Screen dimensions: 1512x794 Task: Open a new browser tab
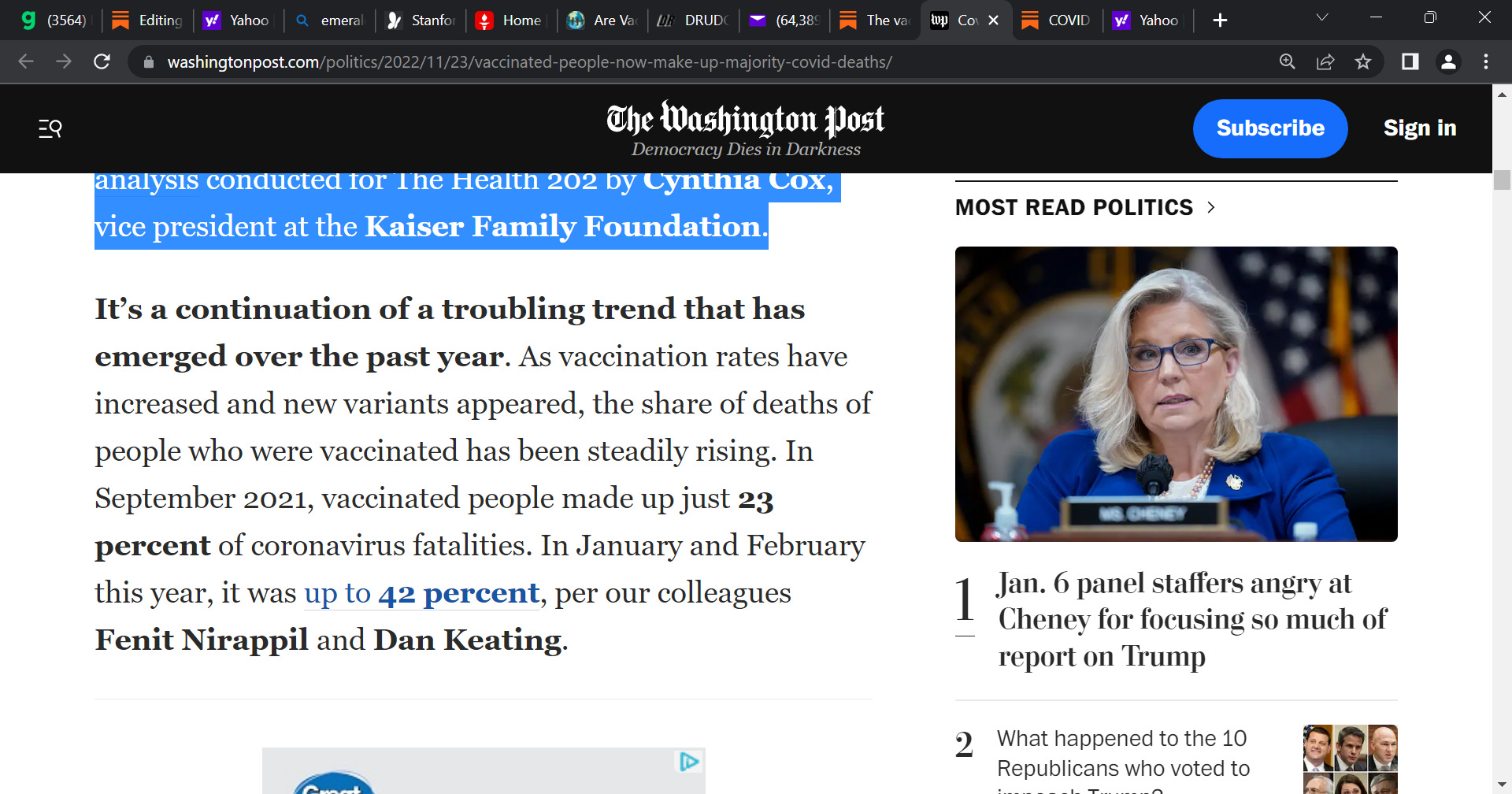point(1220,20)
